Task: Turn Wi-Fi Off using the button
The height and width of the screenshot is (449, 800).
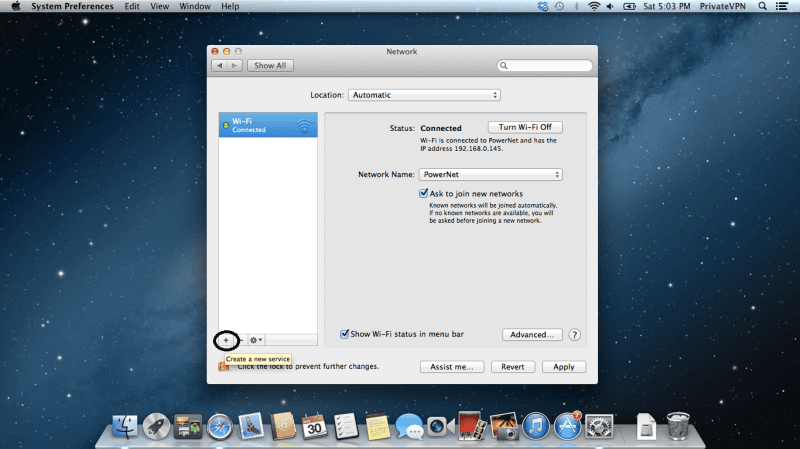Action: (x=525, y=128)
